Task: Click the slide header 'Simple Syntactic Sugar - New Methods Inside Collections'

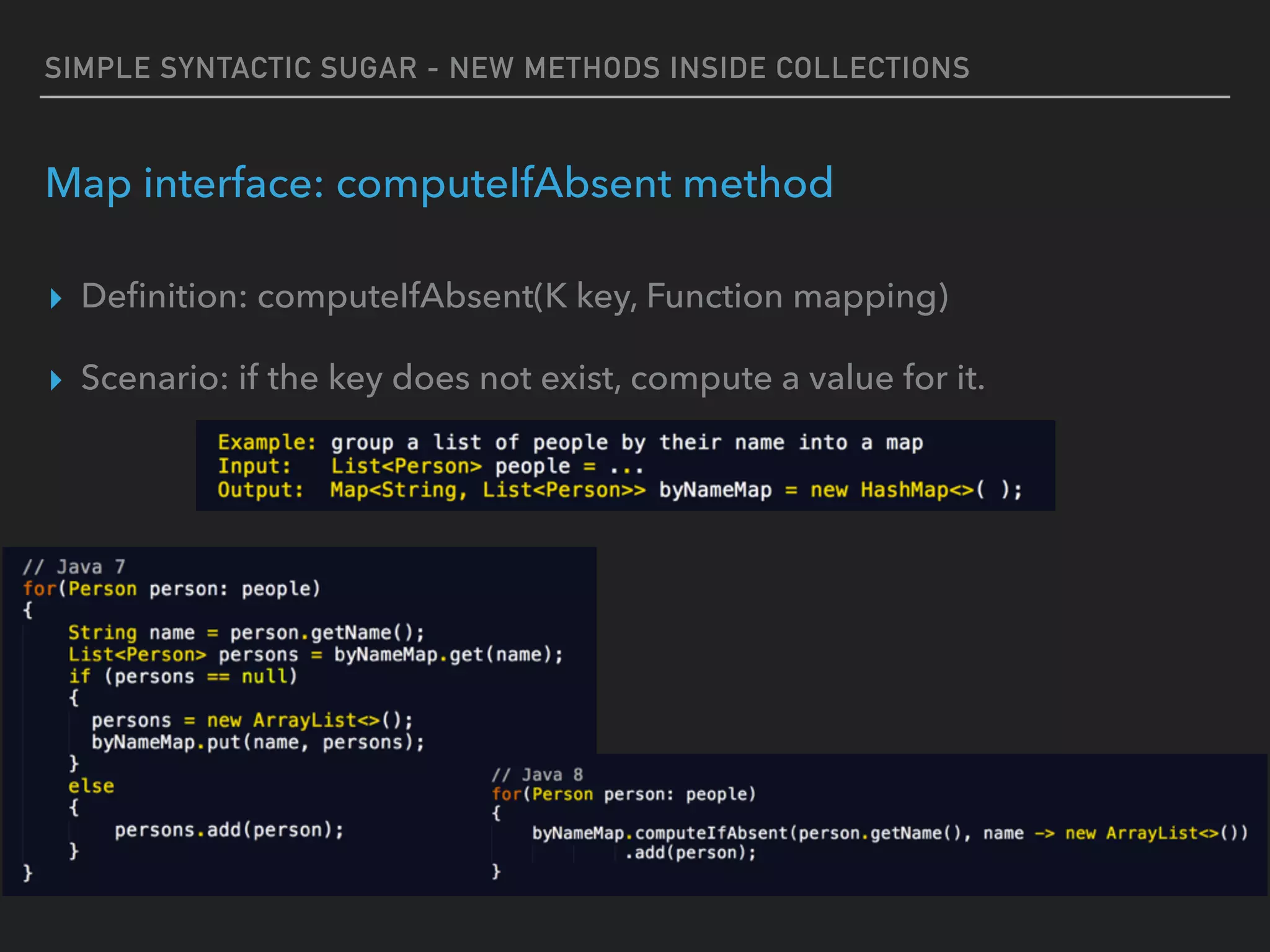Action: tap(507, 68)
